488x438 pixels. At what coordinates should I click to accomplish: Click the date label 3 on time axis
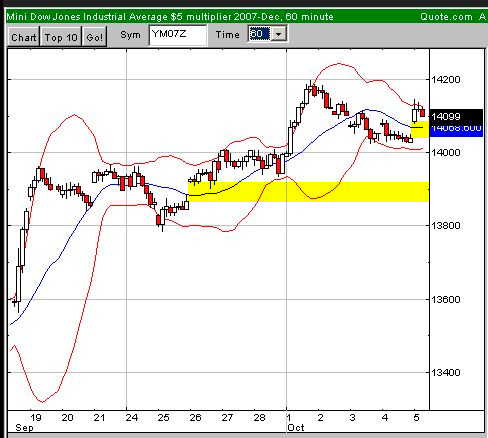[353, 418]
